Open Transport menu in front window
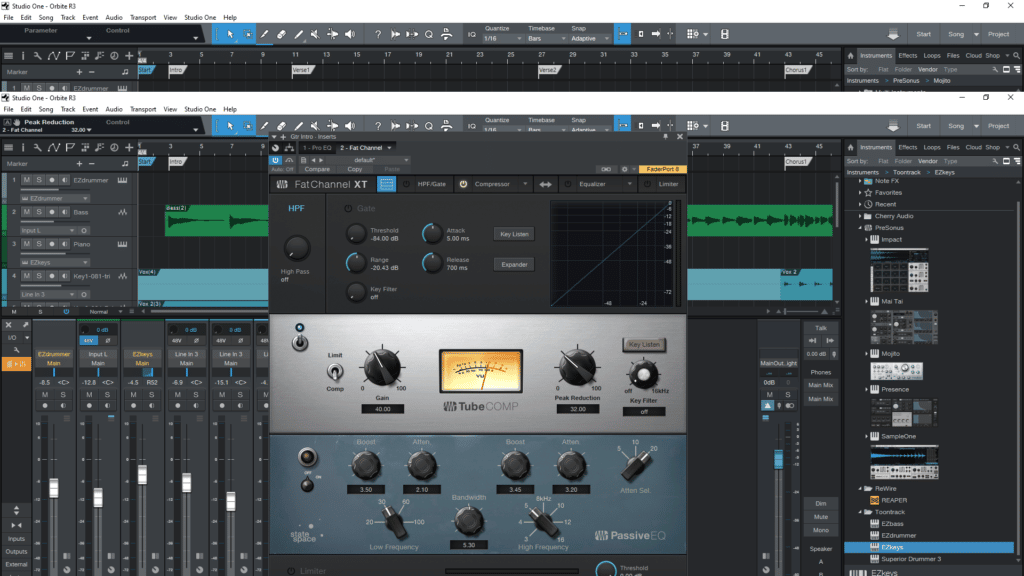This screenshot has width=1024, height=576. tap(142, 109)
